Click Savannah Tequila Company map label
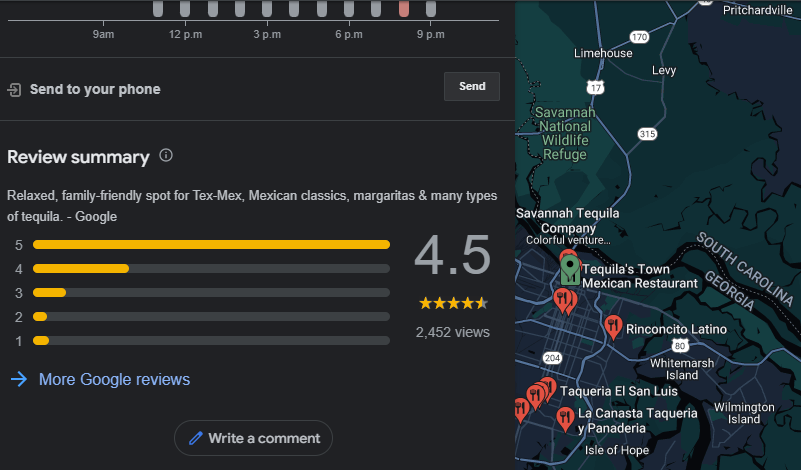 click(568, 221)
